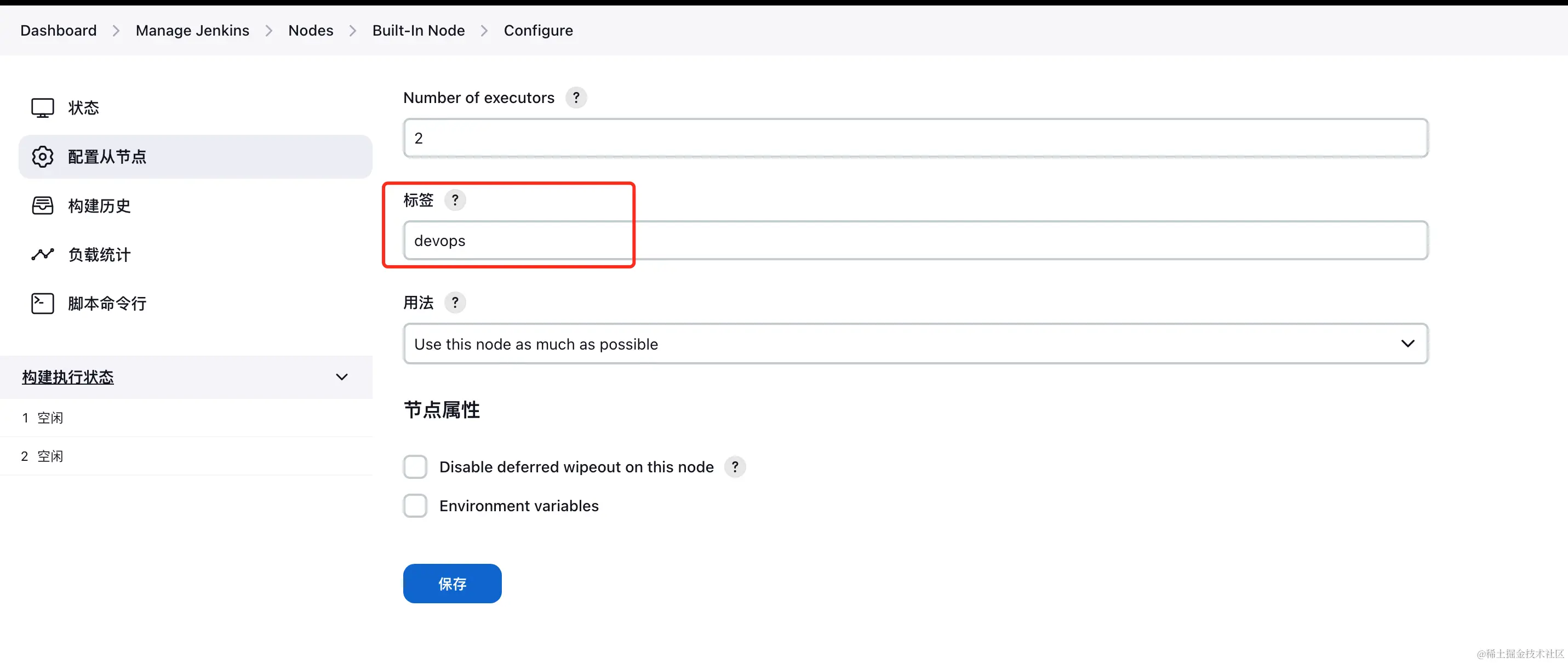Screen dimensions: 1568x663
Task: Focus the 标签 field containing devops
Action: click(915, 241)
